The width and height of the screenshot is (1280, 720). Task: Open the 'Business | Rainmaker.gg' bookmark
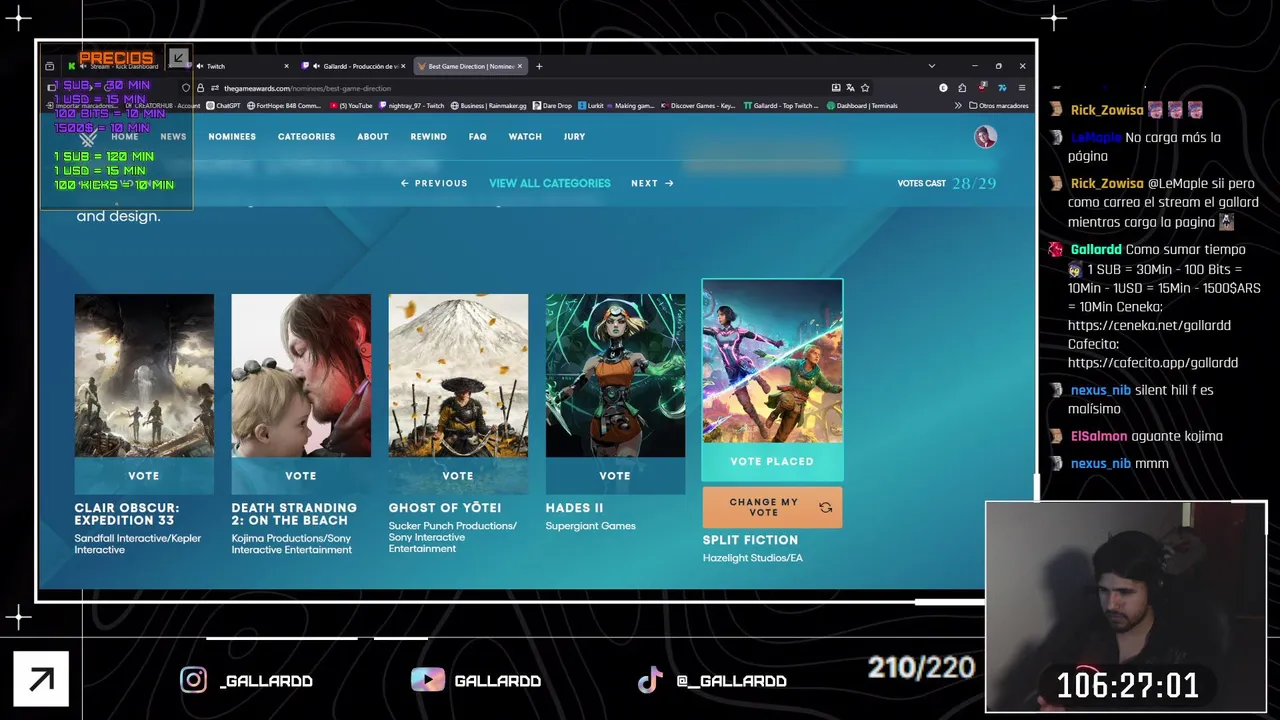click(x=489, y=105)
